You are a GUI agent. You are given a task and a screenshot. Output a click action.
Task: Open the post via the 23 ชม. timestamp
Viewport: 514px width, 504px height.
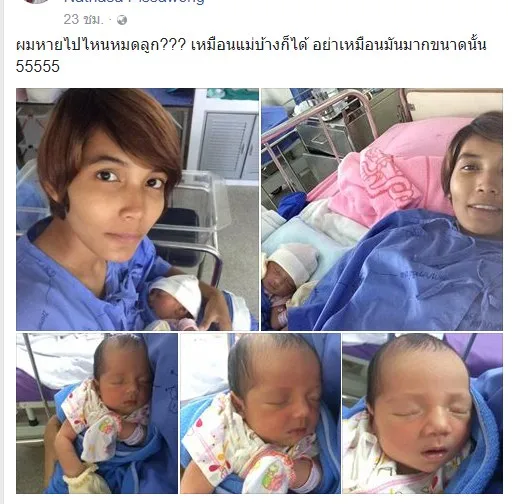tap(83, 19)
